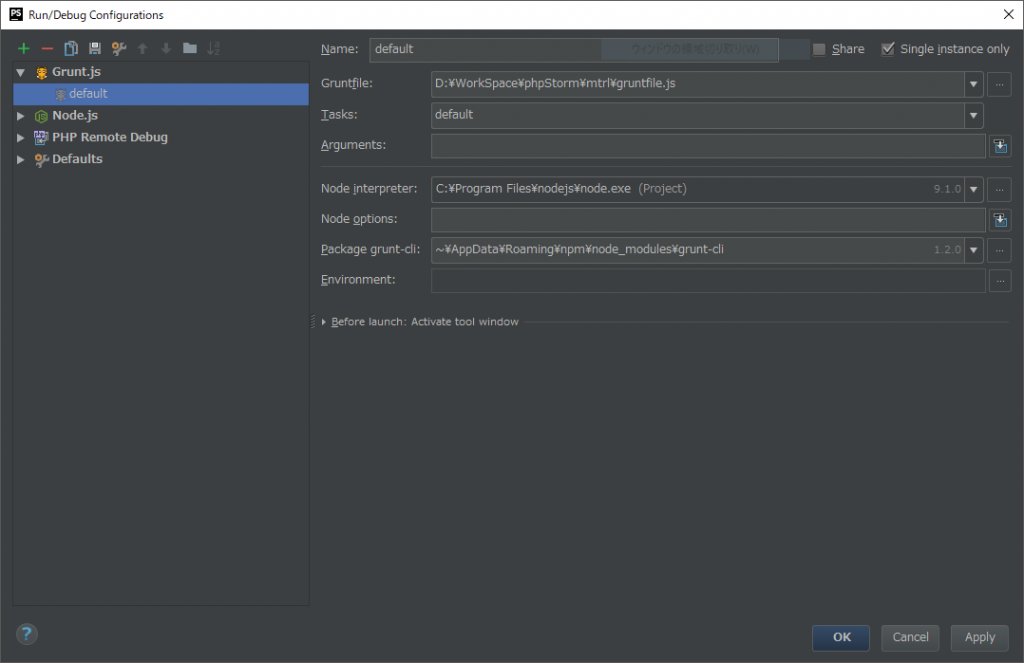The width and height of the screenshot is (1024, 663).
Task: Click the Create New Folder toolbar icon
Action: click(190, 49)
